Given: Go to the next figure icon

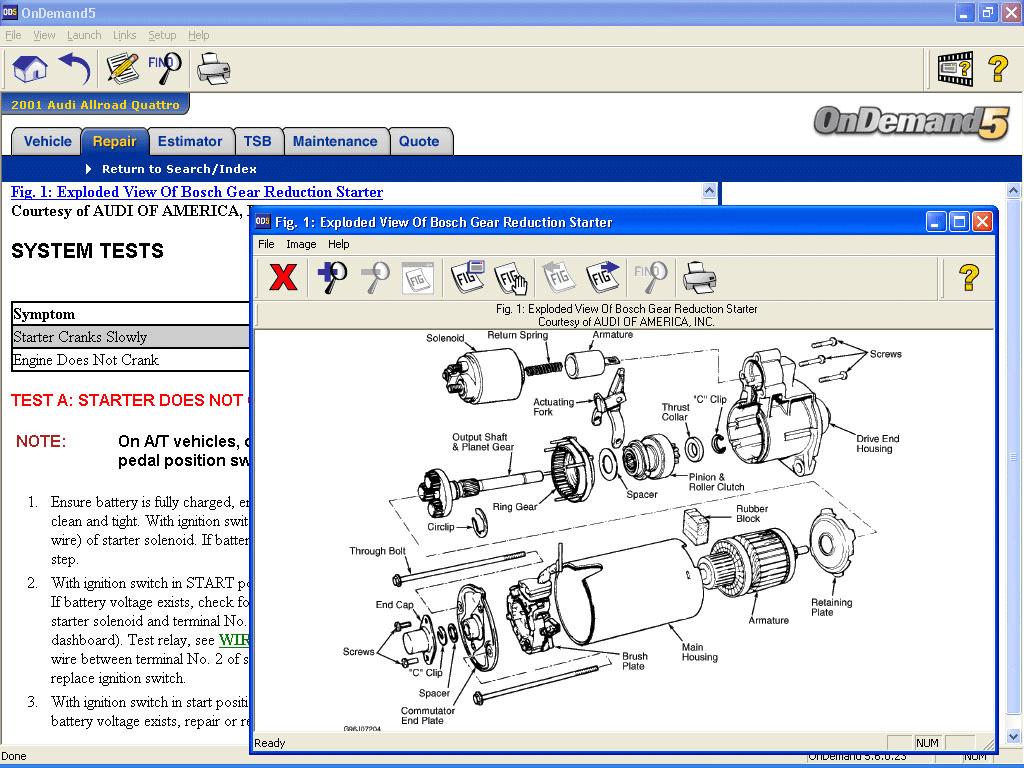Looking at the screenshot, I should click(x=602, y=278).
